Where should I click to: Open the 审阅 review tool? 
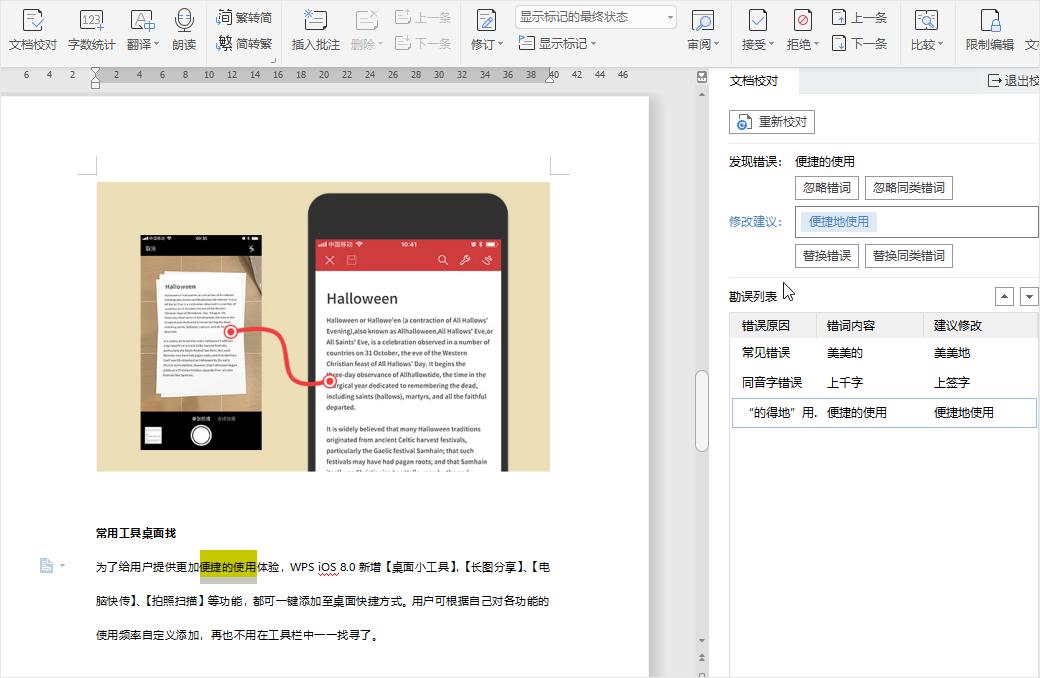coord(699,28)
